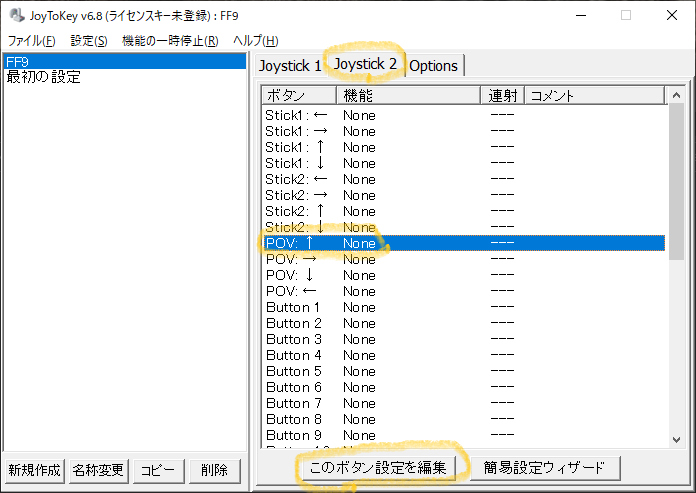Open the ヘルプ(H) menu

click(x=256, y=41)
